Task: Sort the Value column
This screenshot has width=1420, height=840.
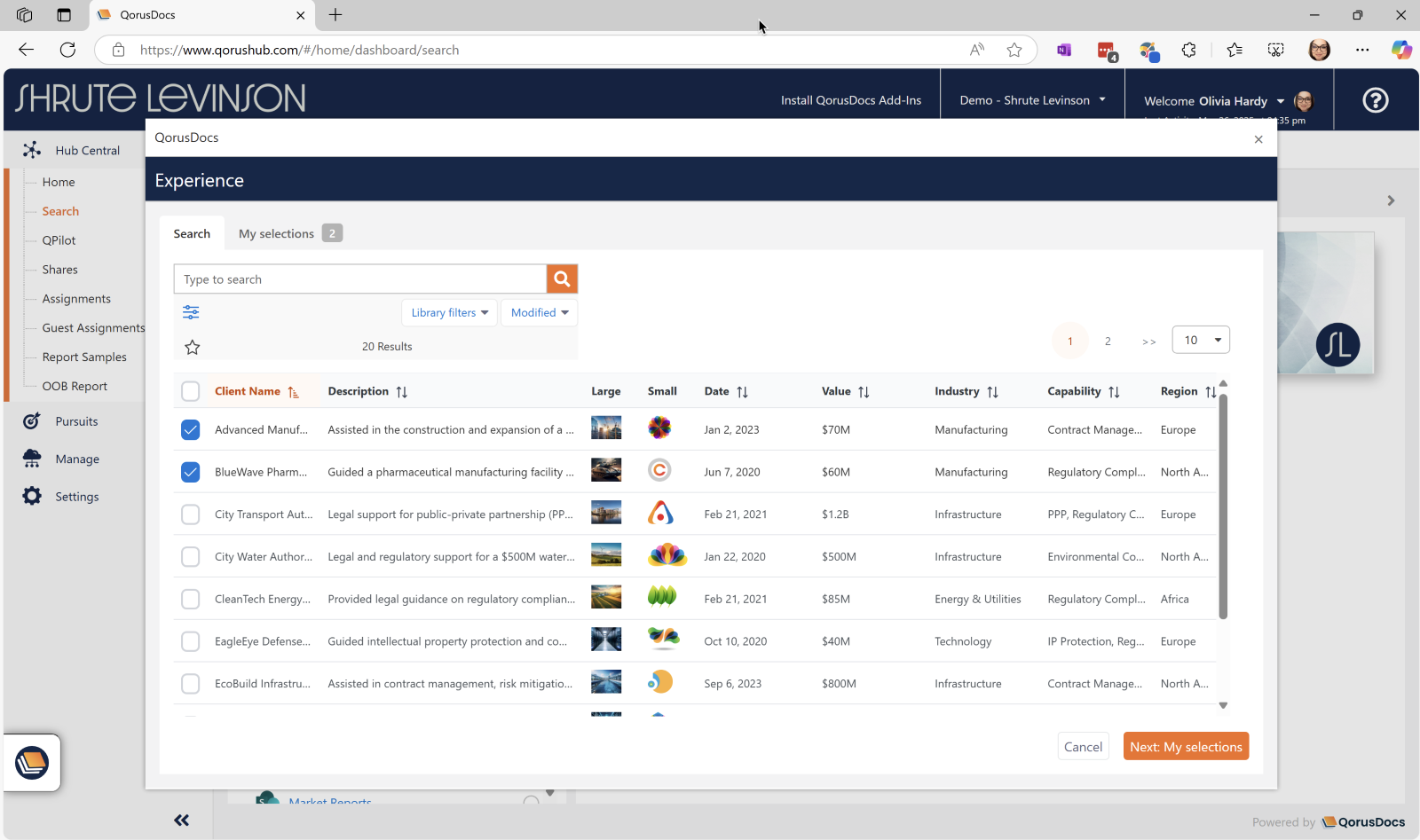Action: [x=864, y=392]
